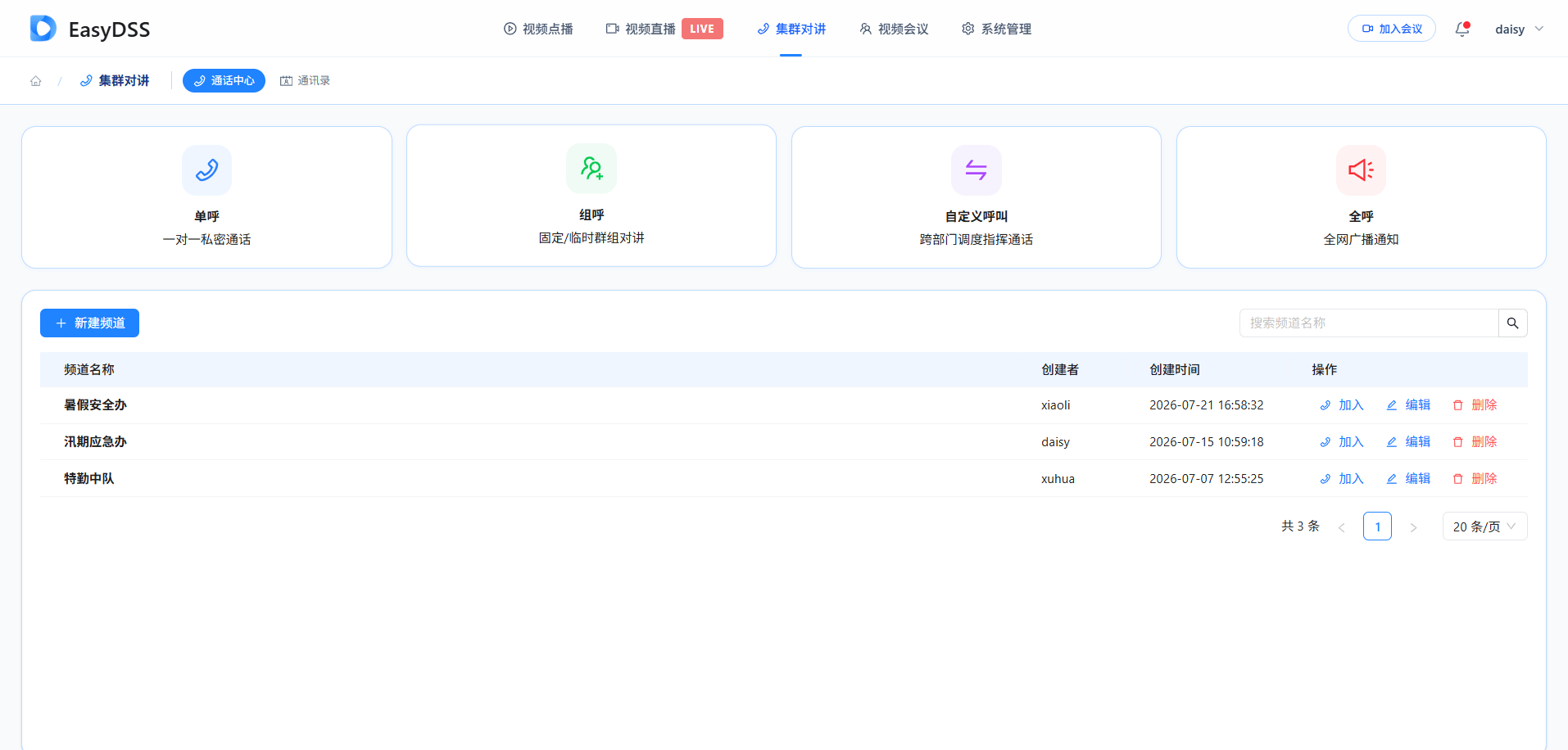Open the 20 条/页 page size dropdown
This screenshot has width=1568, height=750.
(x=1484, y=526)
